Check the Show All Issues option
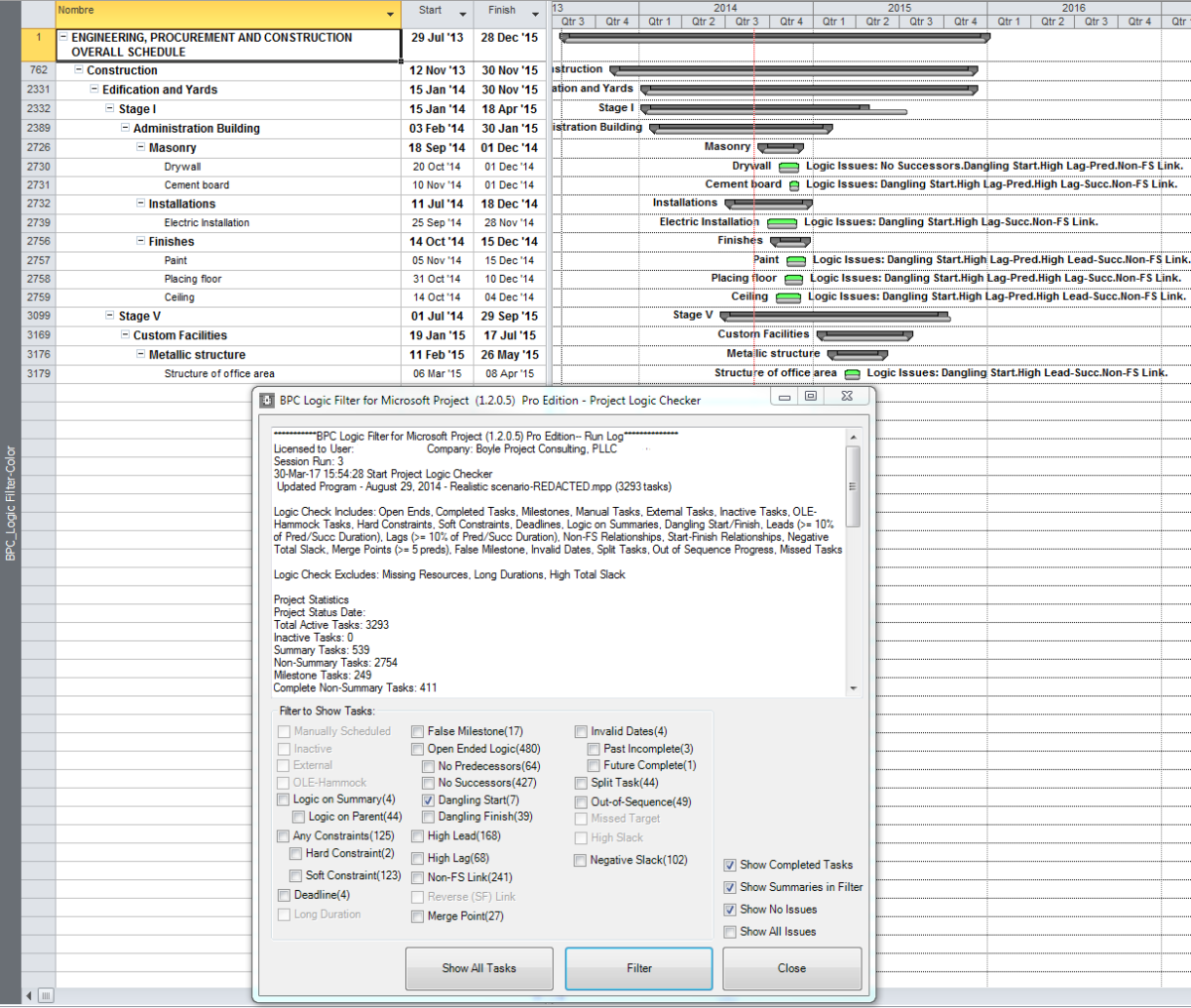 click(x=731, y=931)
